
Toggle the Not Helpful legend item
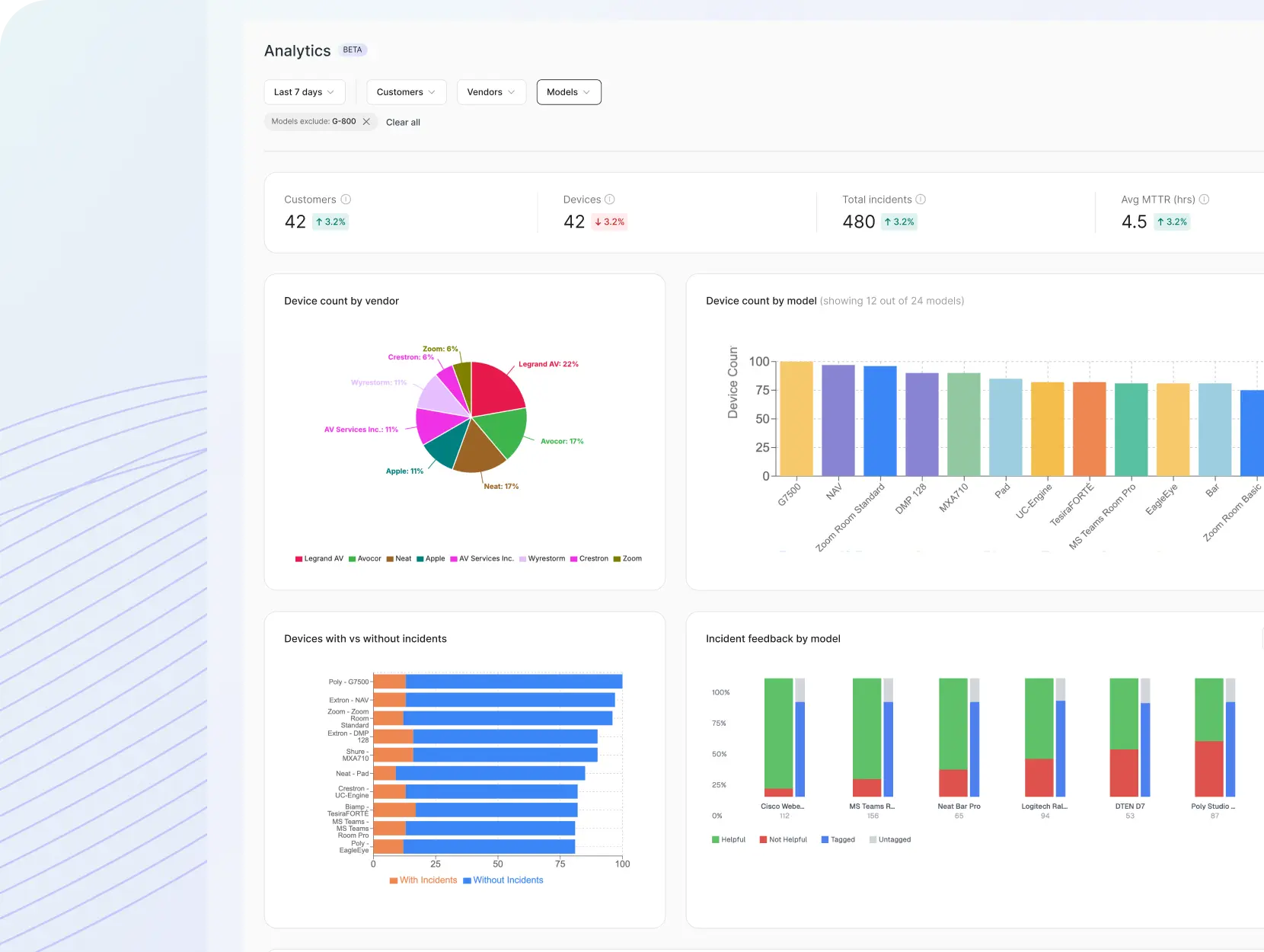point(784,840)
